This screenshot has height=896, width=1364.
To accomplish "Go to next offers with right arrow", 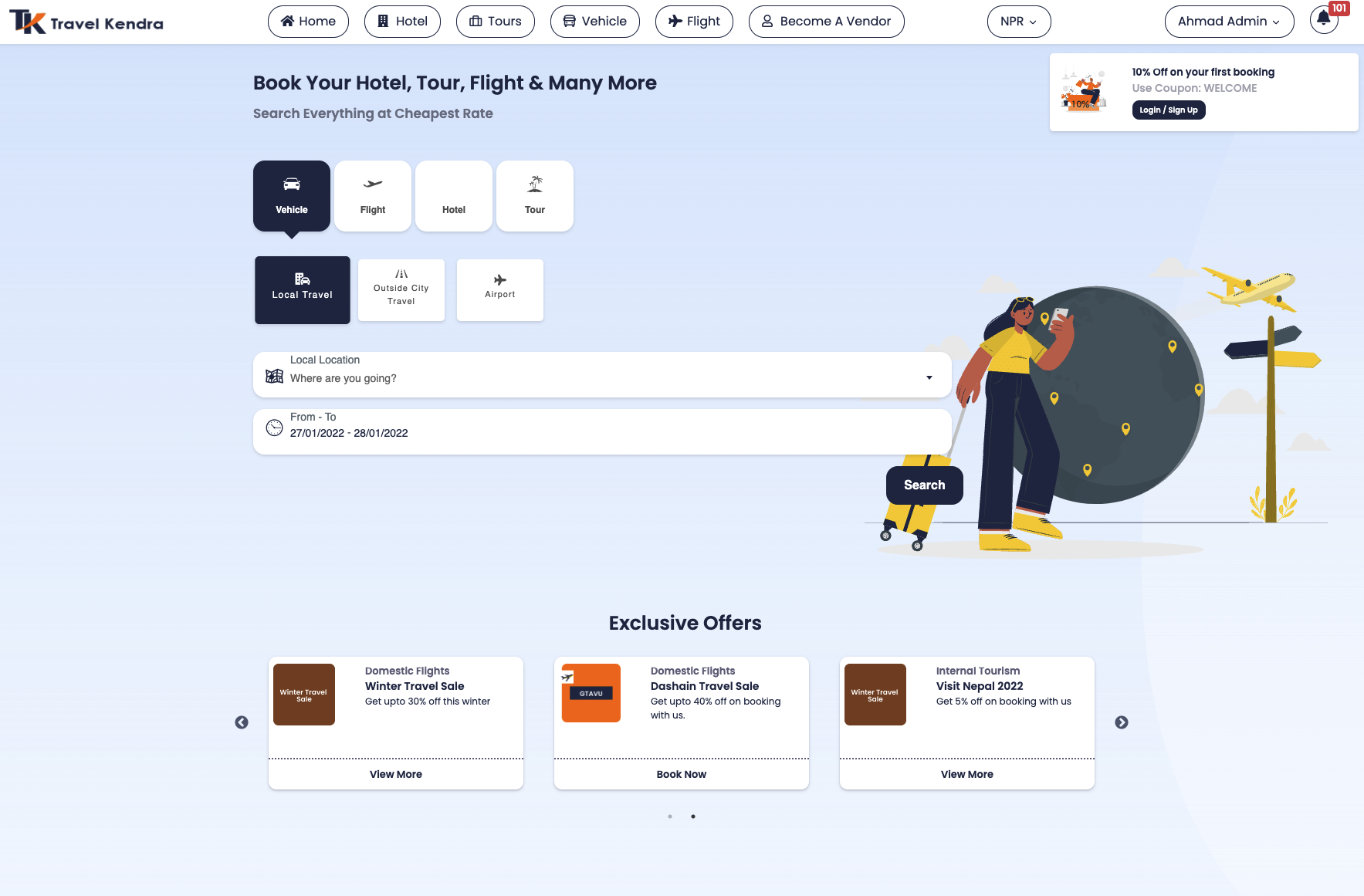I will coord(1122,722).
